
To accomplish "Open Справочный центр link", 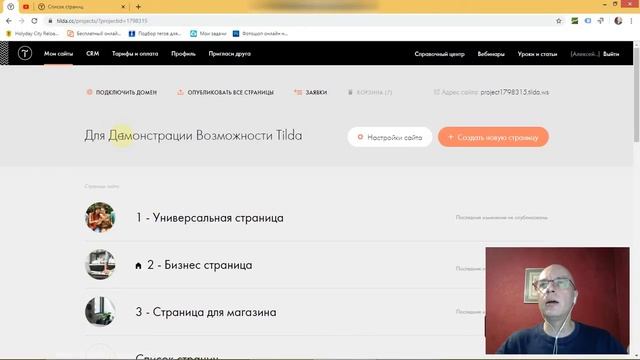I will tap(439, 54).
